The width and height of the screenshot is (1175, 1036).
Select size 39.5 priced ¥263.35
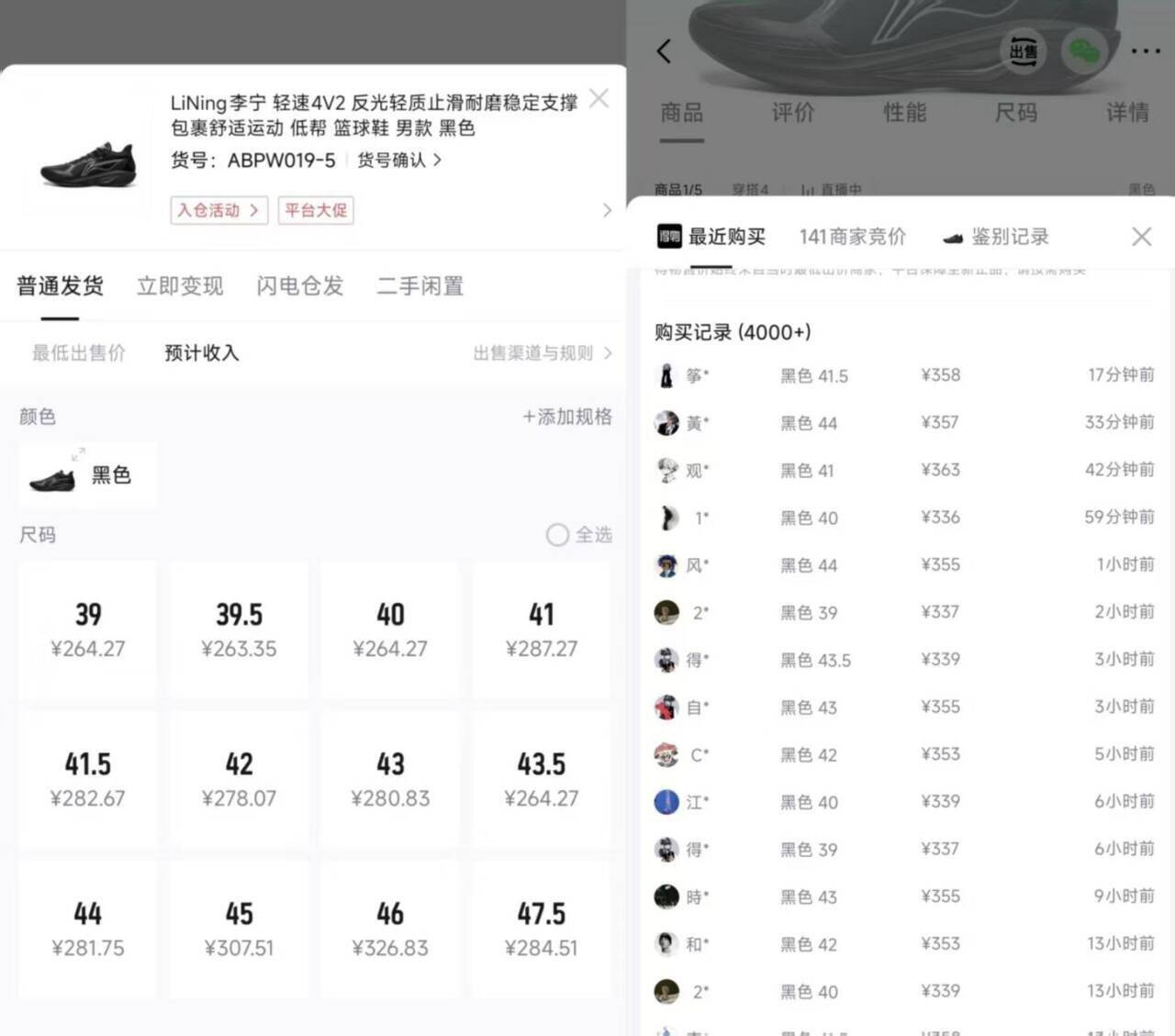click(239, 630)
